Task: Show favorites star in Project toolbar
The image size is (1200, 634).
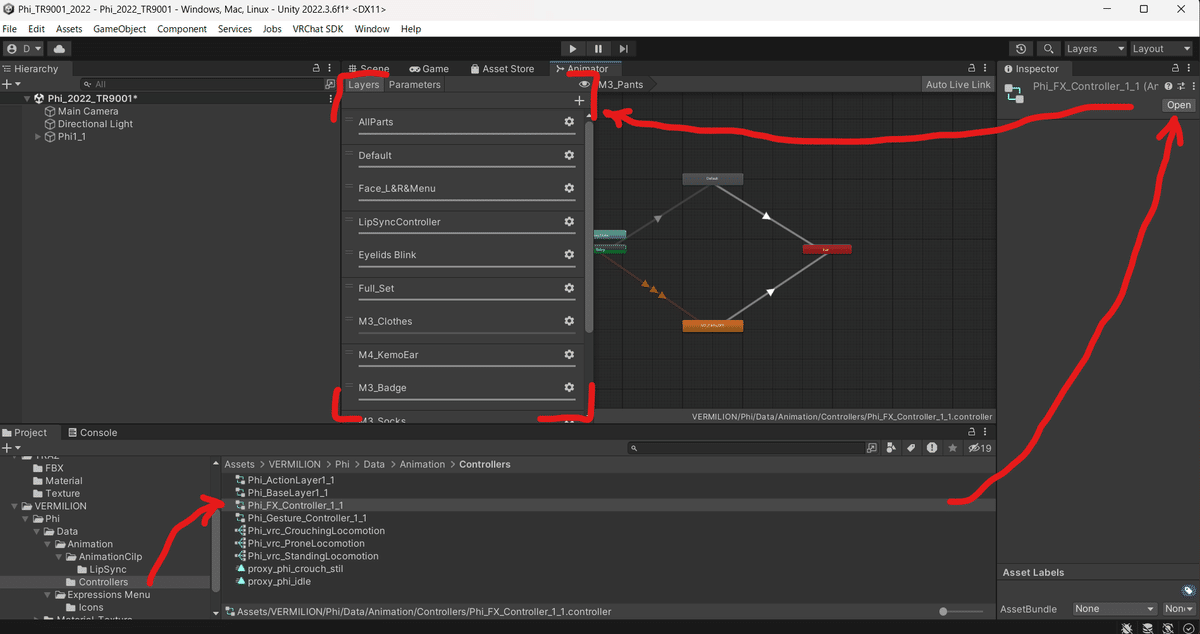Action: (x=953, y=448)
